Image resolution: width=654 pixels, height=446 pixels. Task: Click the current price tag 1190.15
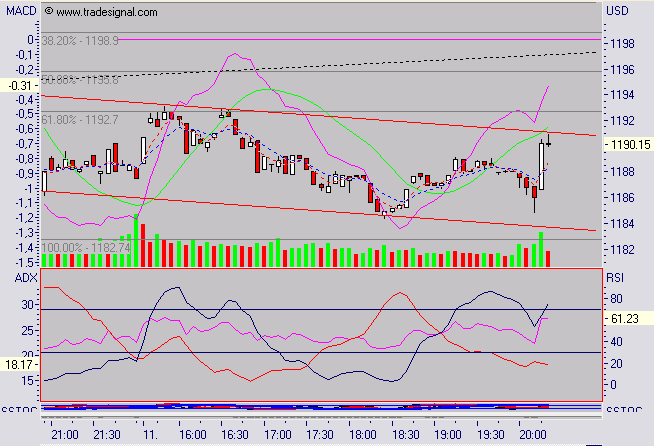(630, 145)
